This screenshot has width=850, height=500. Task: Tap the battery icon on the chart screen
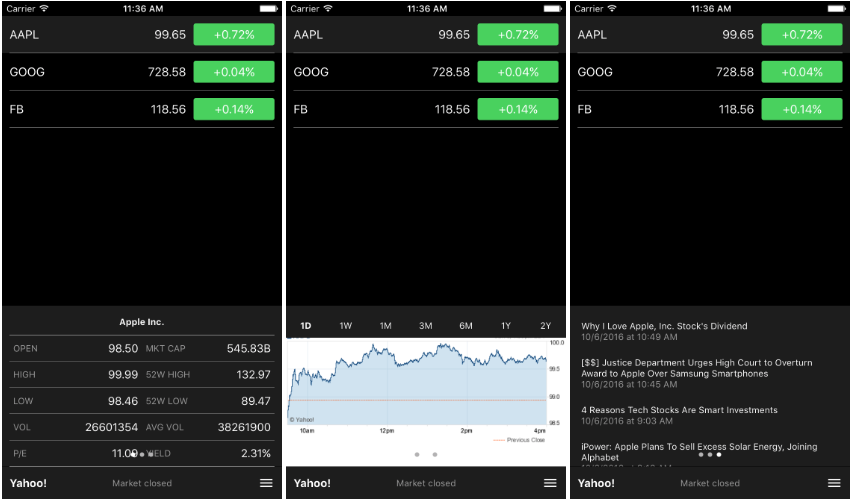coord(552,9)
